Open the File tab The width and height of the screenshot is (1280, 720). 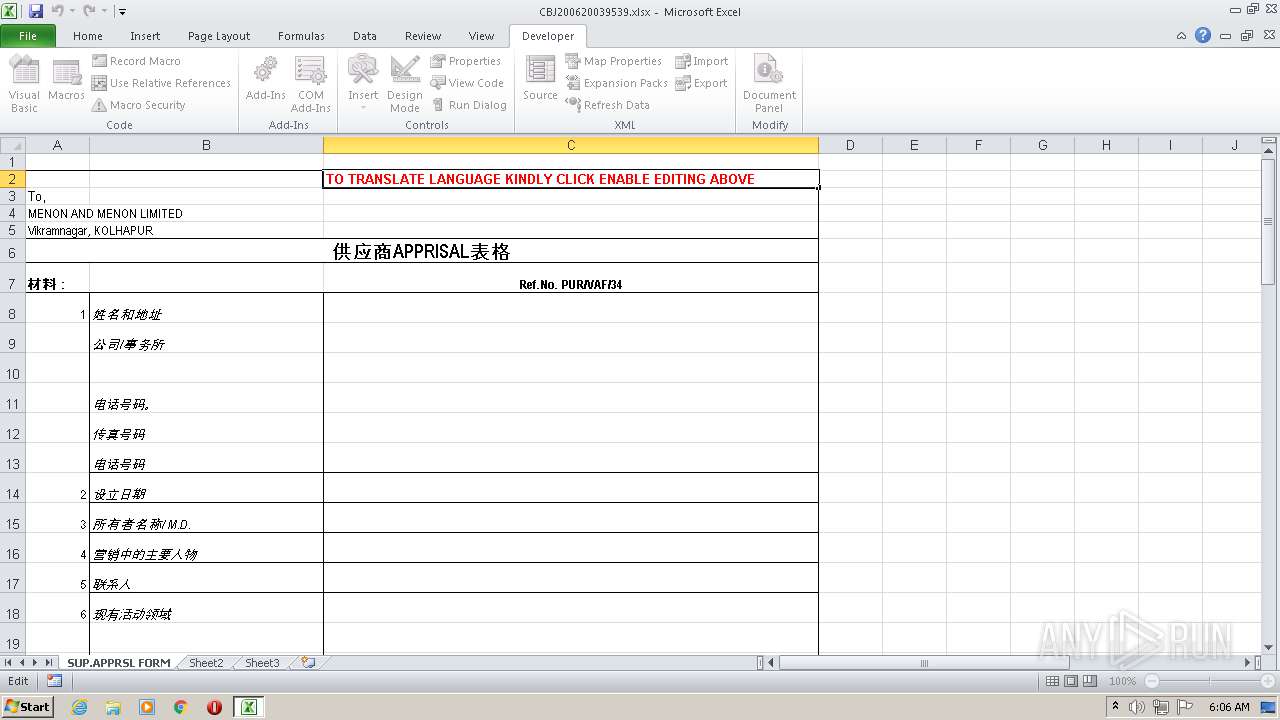pos(28,36)
